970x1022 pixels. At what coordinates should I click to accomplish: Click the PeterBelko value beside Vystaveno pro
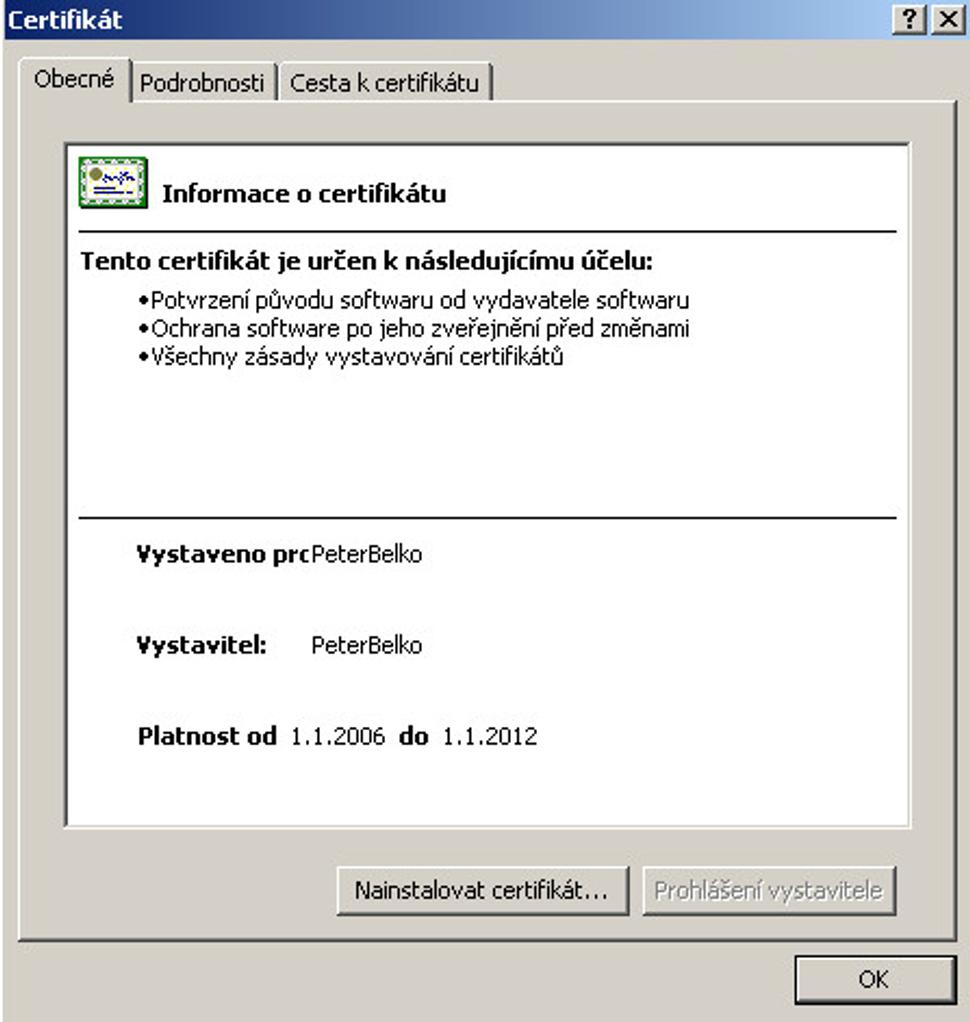366,554
